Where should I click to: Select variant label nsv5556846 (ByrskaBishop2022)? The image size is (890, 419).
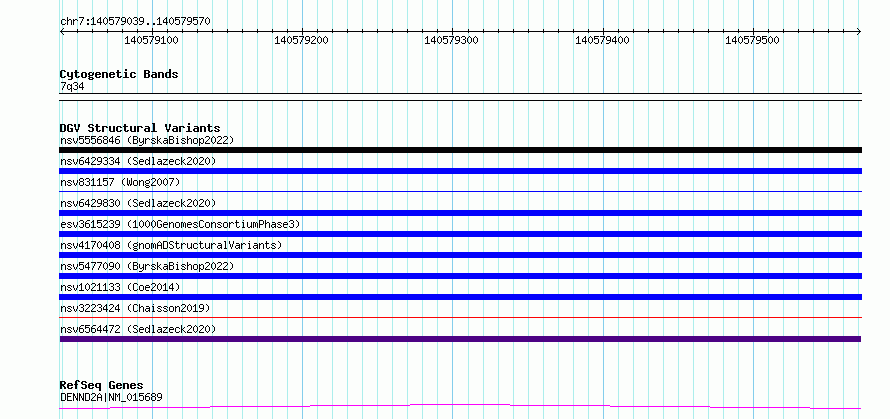point(147,140)
